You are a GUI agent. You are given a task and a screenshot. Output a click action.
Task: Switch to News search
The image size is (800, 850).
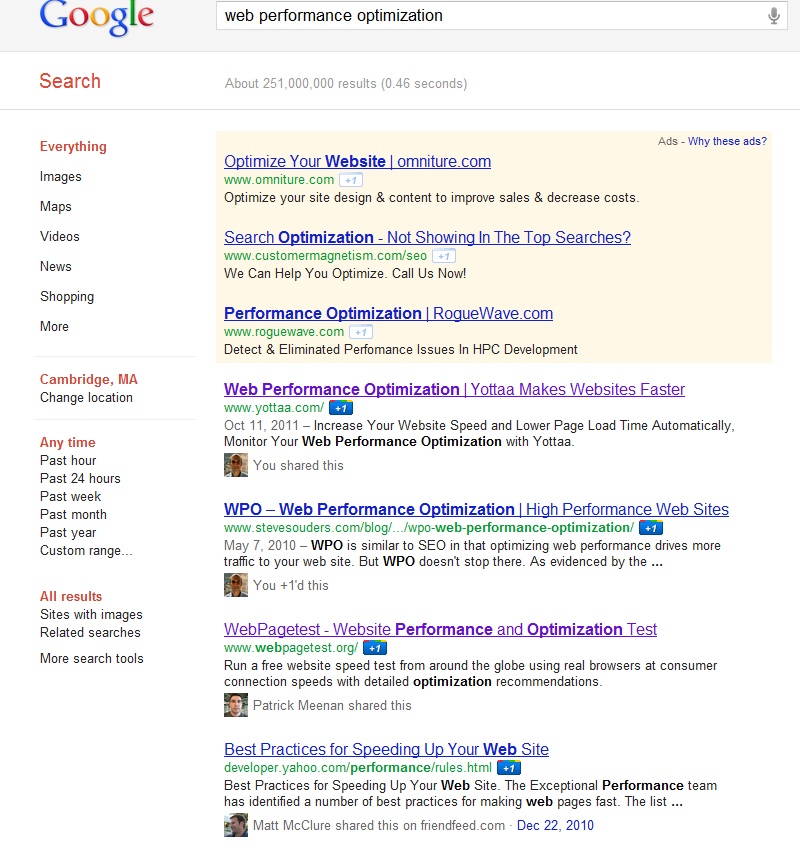pos(56,266)
